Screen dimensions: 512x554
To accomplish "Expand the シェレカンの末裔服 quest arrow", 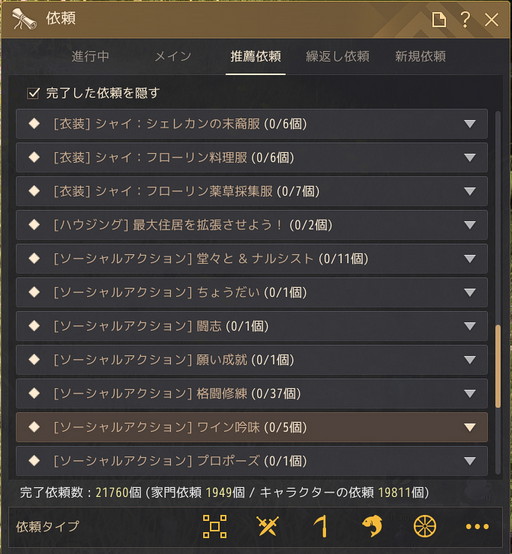I will (470, 124).
